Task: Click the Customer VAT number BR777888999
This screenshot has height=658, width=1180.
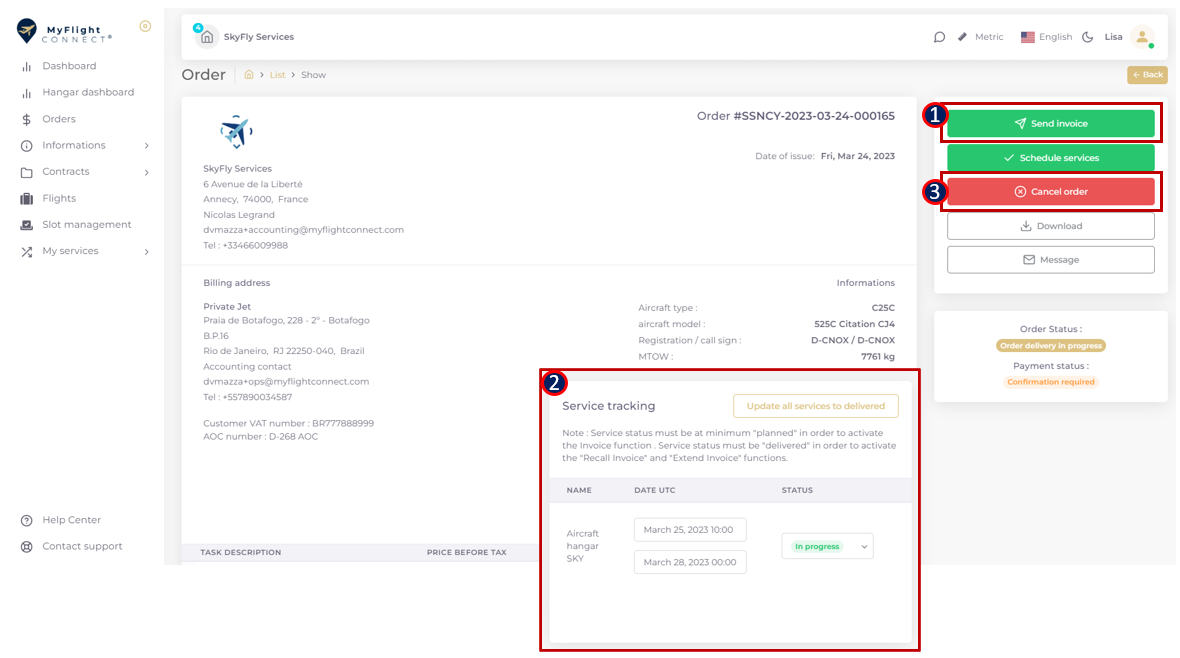Action: coord(288,423)
